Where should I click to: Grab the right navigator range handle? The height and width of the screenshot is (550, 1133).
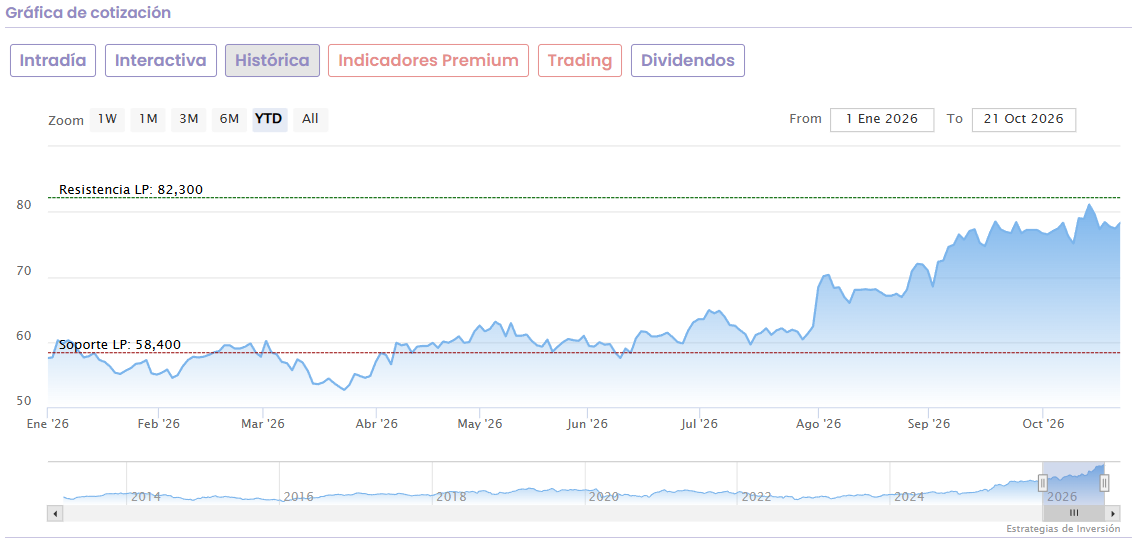(1104, 483)
